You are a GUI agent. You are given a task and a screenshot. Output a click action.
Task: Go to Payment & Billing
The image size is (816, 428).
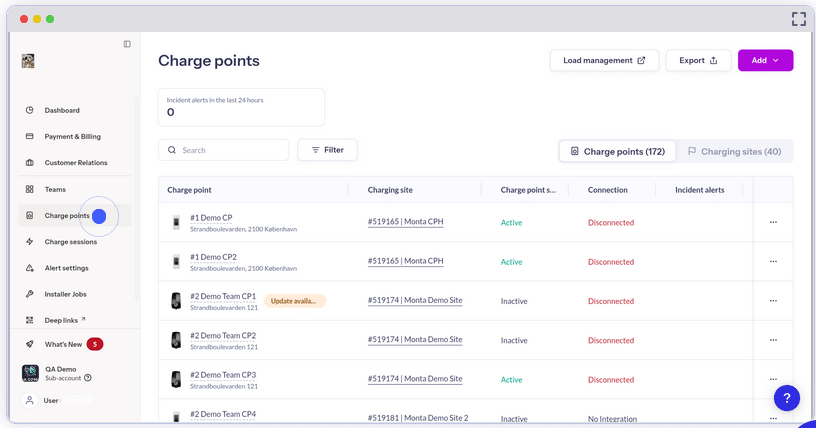tap(72, 136)
